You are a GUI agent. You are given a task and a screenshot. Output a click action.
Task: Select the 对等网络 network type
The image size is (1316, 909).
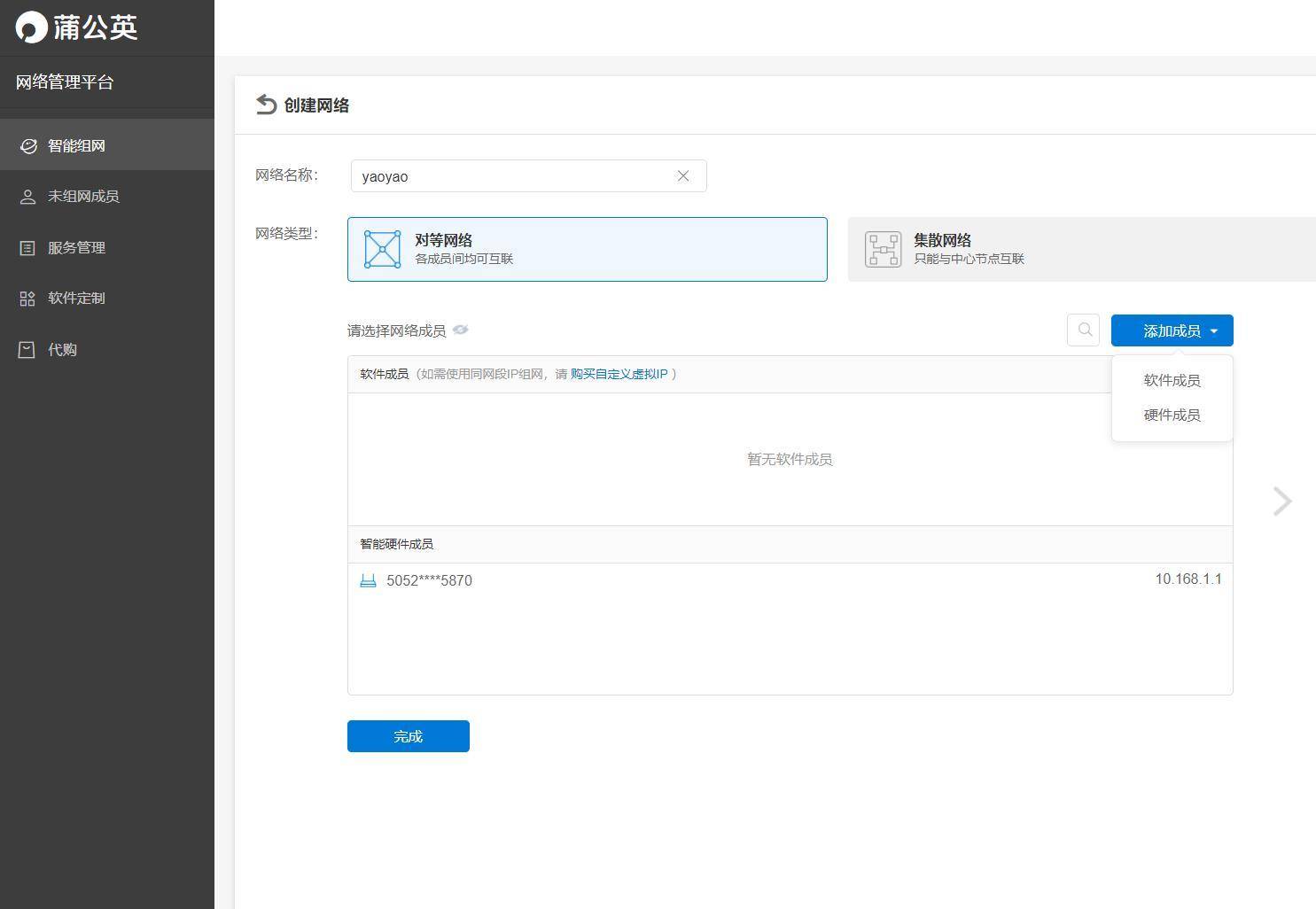tap(587, 249)
